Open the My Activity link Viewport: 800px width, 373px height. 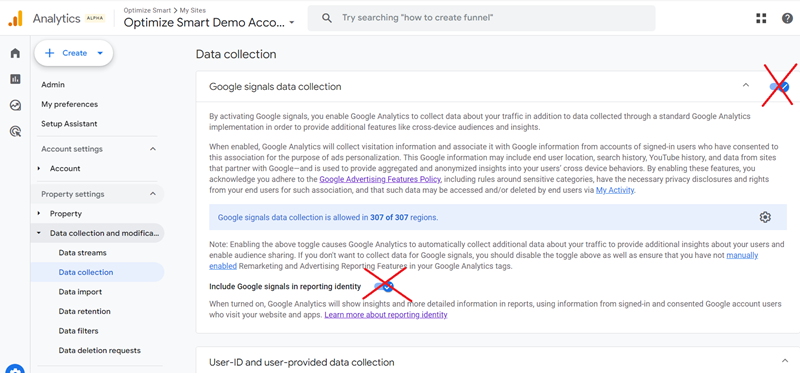(615, 190)
